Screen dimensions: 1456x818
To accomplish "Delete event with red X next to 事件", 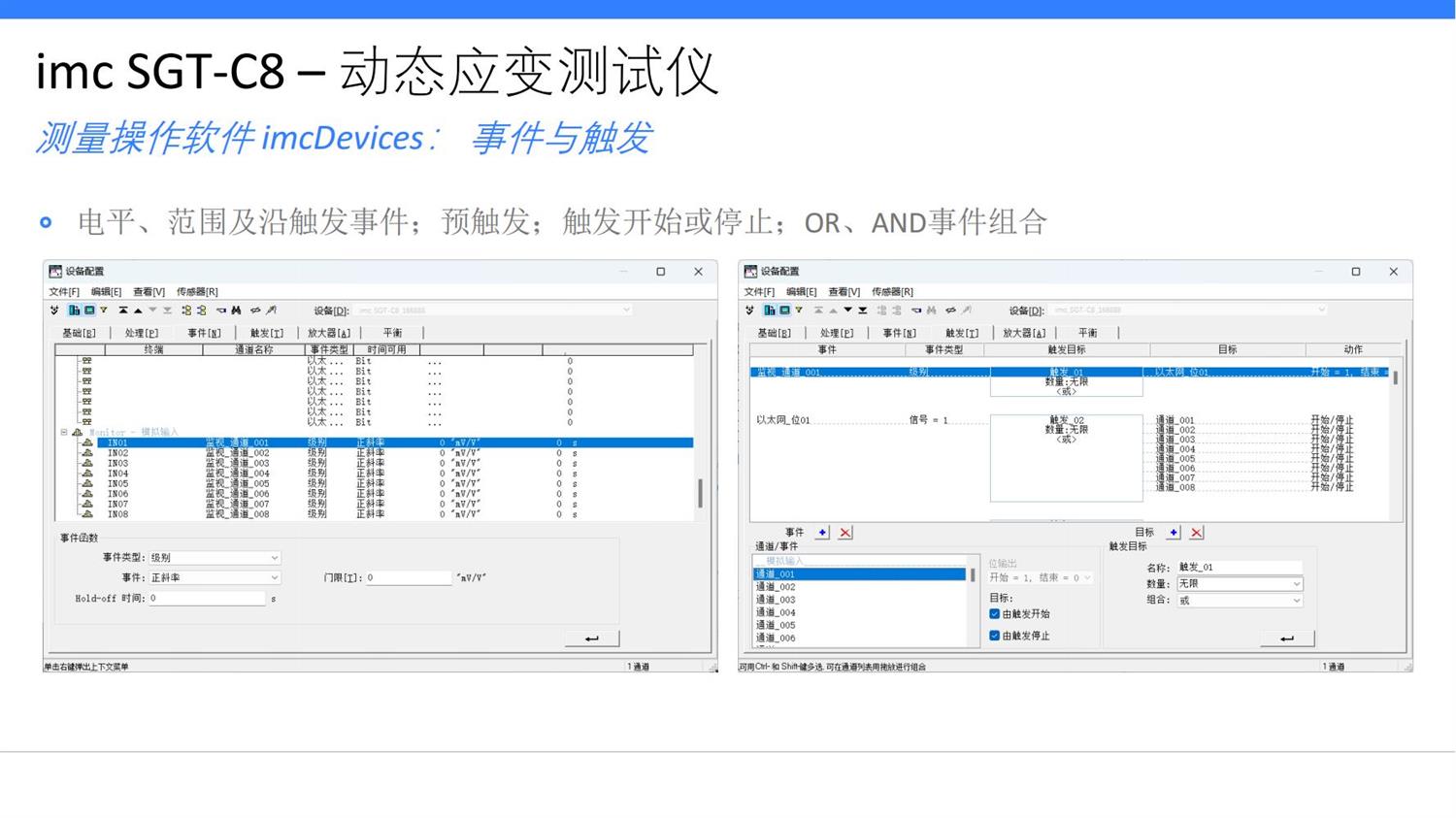I will (x=845, y=533).
